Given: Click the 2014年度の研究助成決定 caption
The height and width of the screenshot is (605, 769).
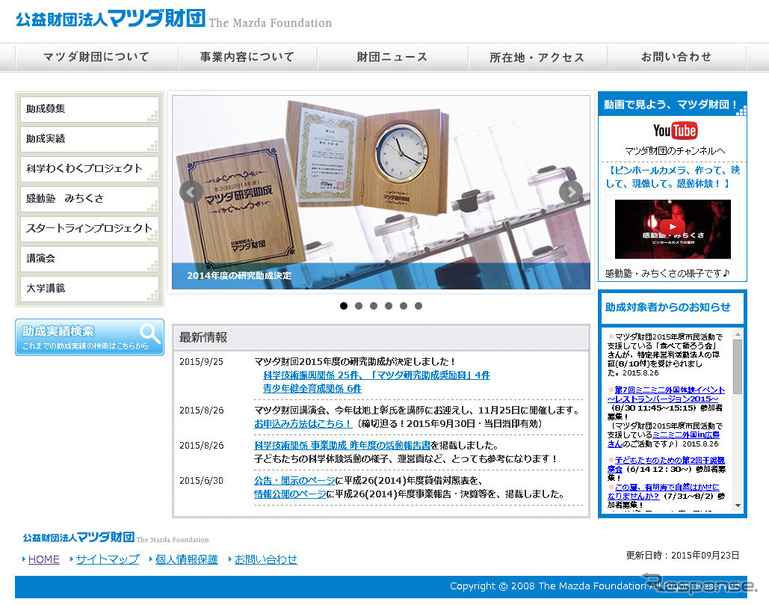Looking at the screenshot, I should (x=239, y=276).
